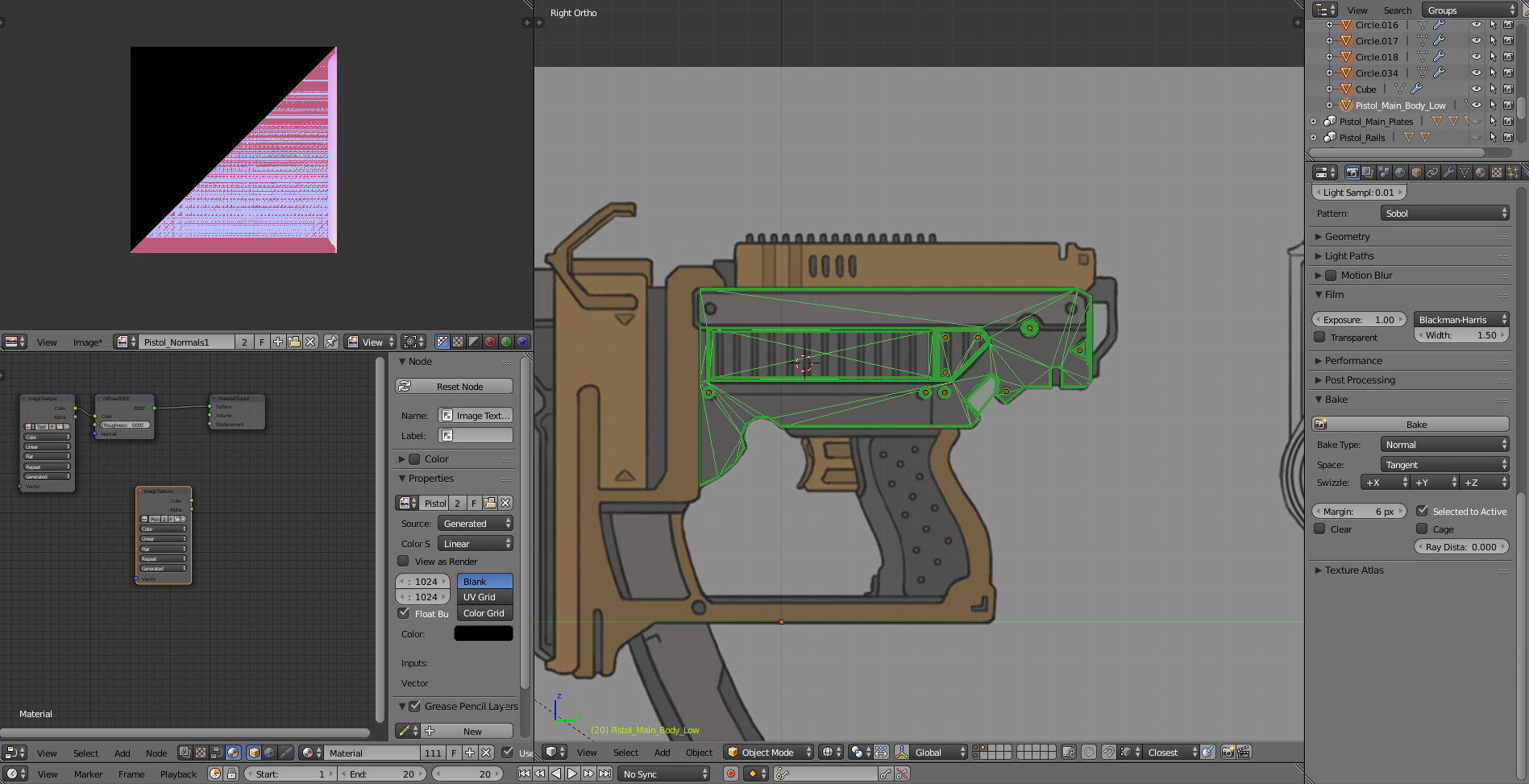The image size is (1529, 784).
Task: Switch to the Object Constraints tab
Action: pos(1432,172)
